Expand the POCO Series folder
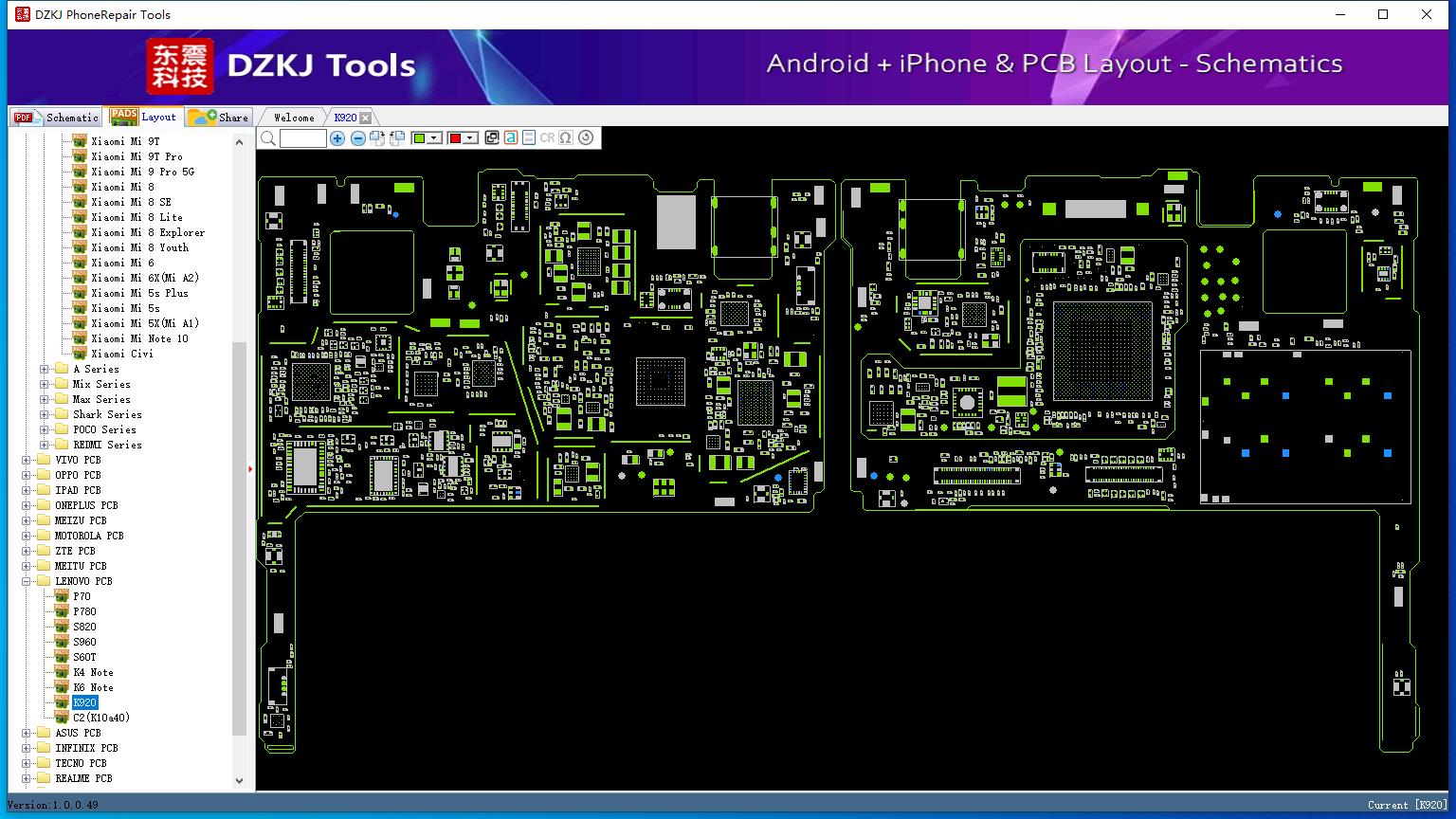Screen dimensions: 1456x819 [45, 429]
